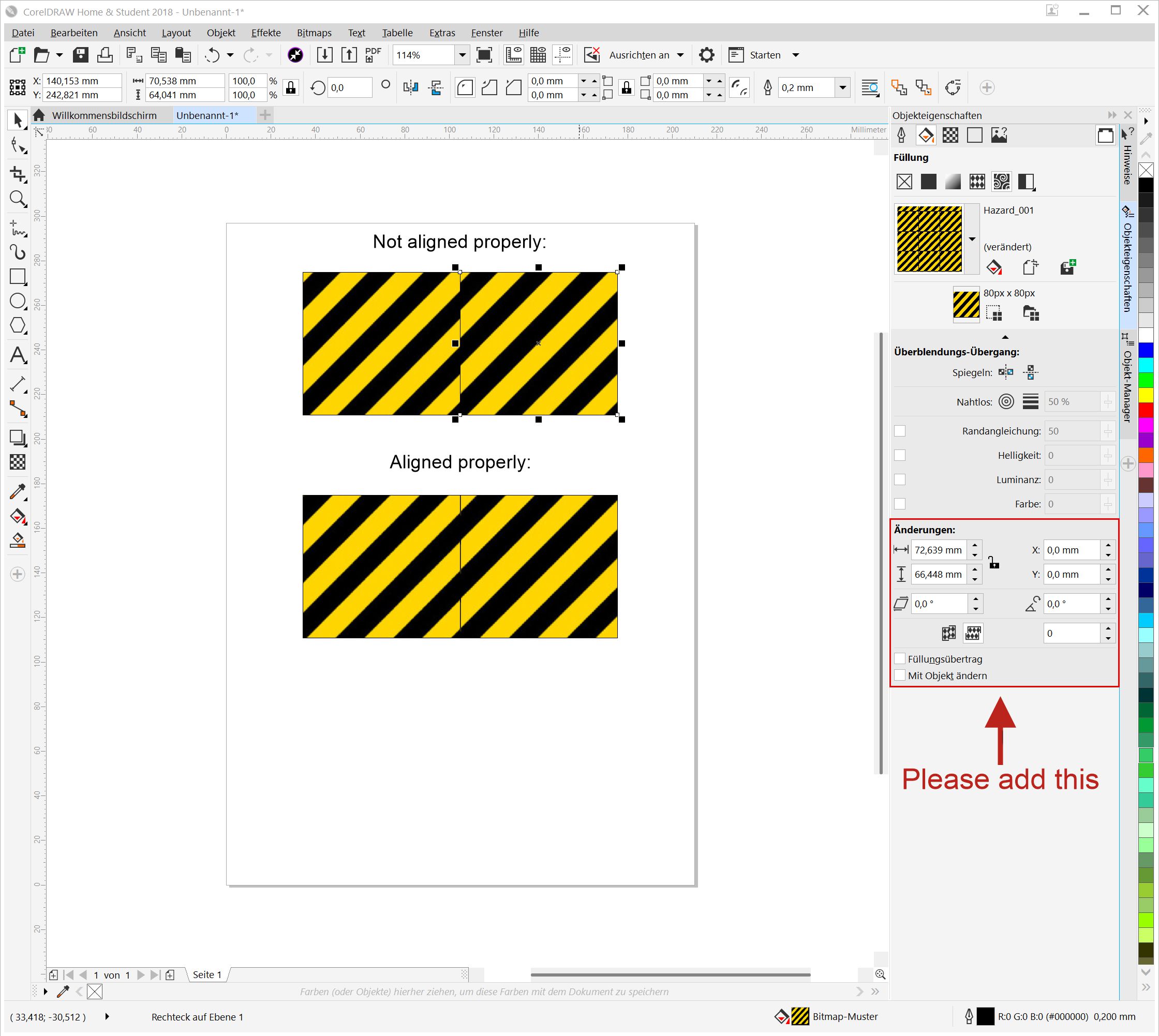Image resolution: width=1159 pixels, height=1036 pixels.
Task: Go to next page arrow
Action: pyautogui.click(x=141, y=974)
